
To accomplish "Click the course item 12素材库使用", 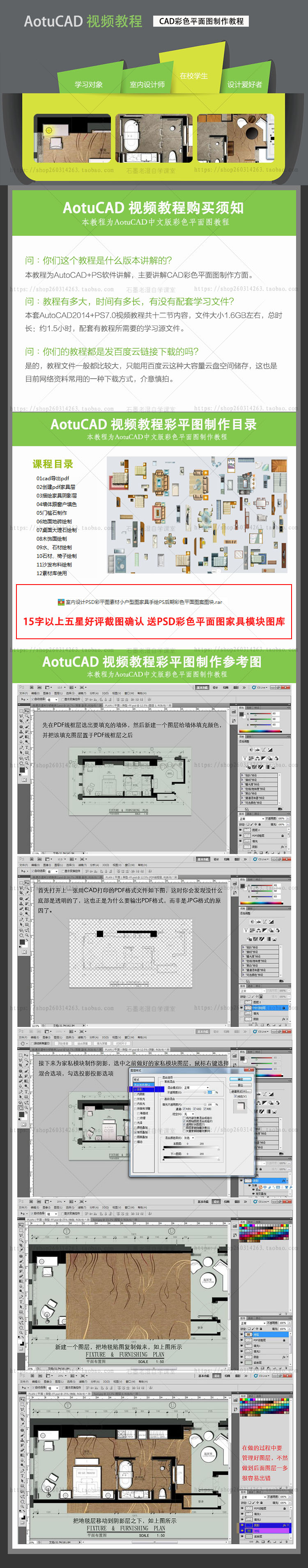I will tap(52, 573).
